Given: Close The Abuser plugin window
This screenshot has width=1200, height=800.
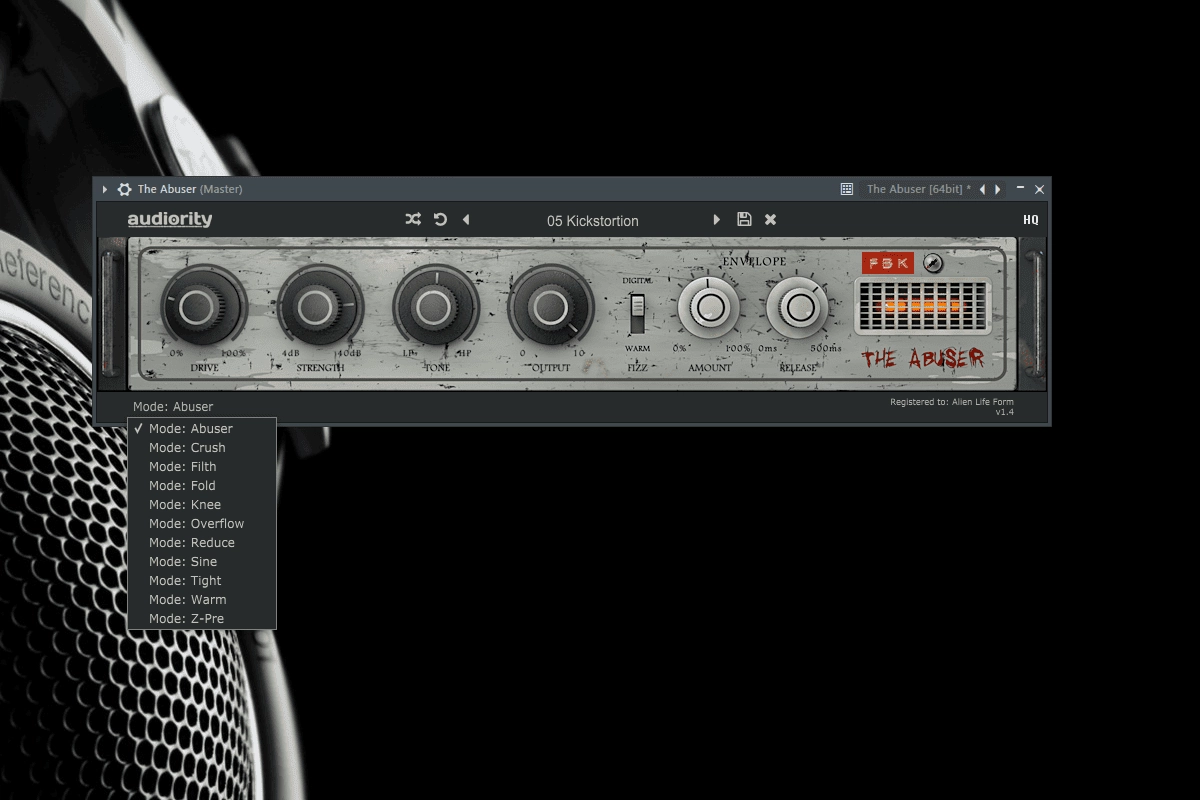Looking at the screenshot, I should coord(1039,189).
